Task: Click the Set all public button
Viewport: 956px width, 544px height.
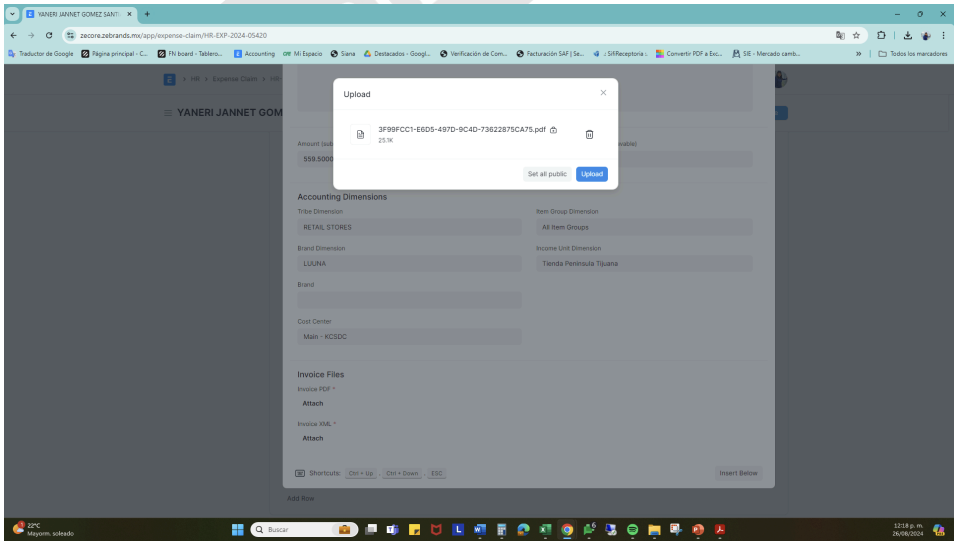Action: pos(548,173)
